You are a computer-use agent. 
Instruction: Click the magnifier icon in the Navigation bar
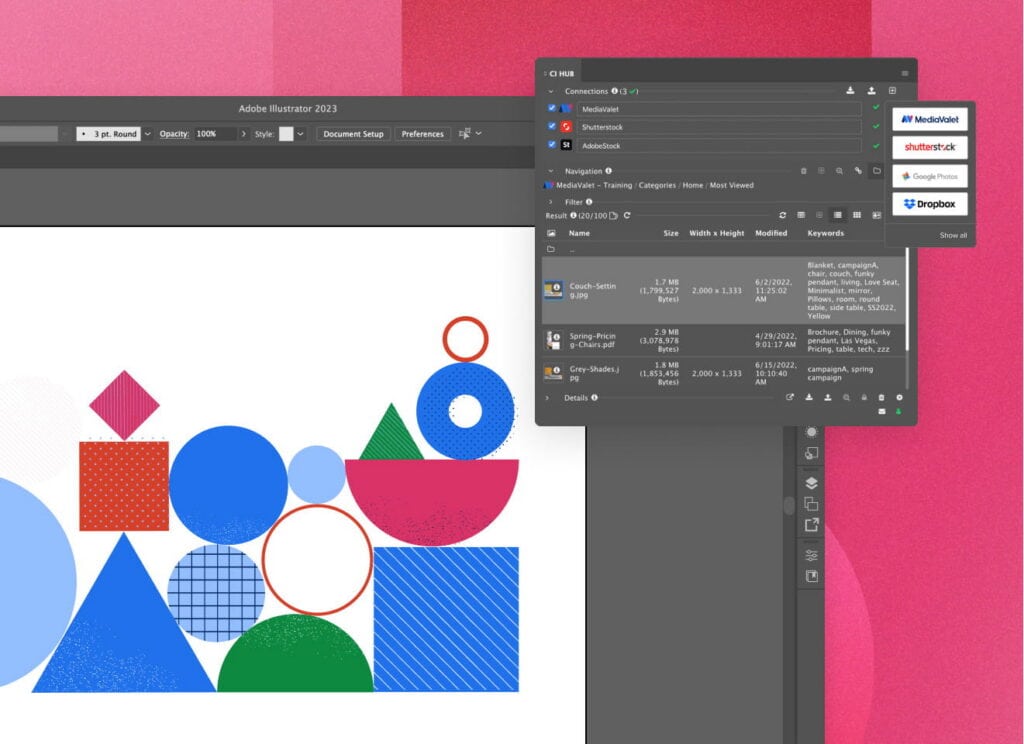click(x=839, y=171)
